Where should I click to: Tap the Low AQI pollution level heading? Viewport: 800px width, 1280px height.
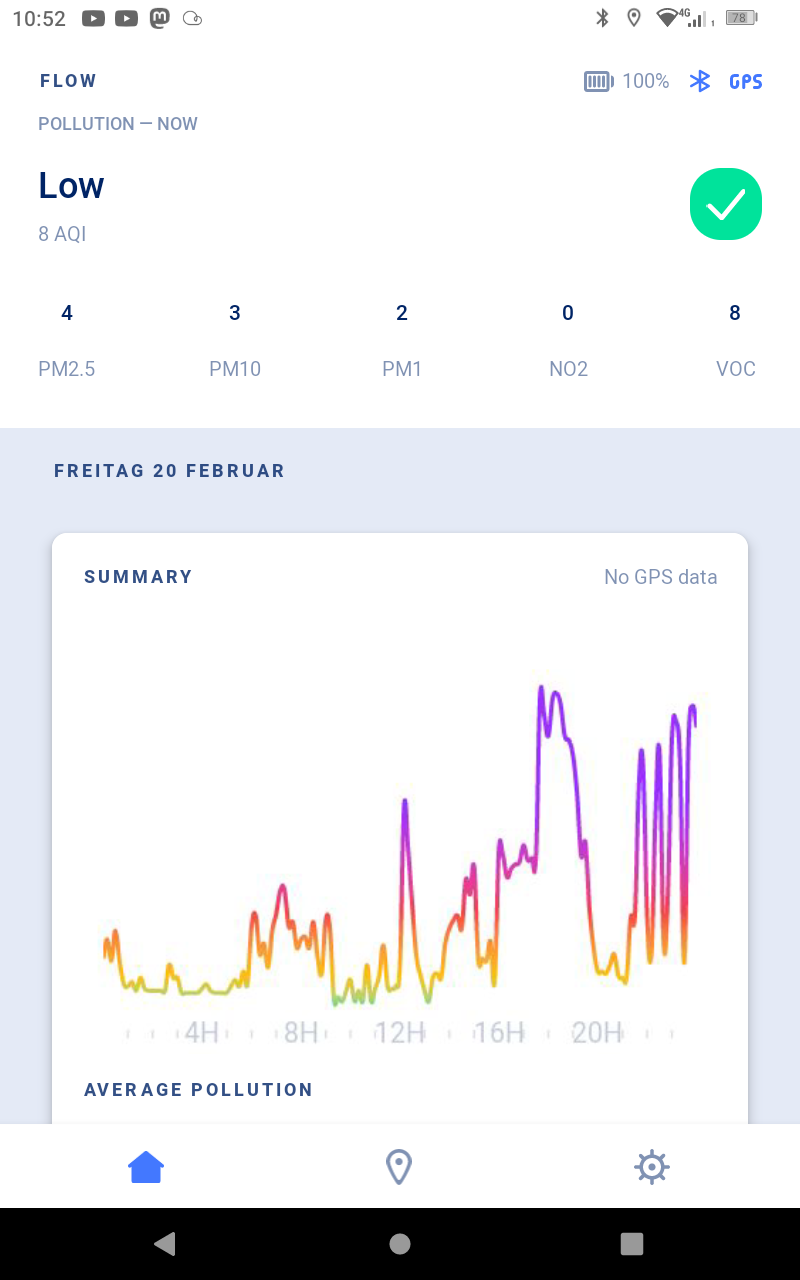coord(71,186)
